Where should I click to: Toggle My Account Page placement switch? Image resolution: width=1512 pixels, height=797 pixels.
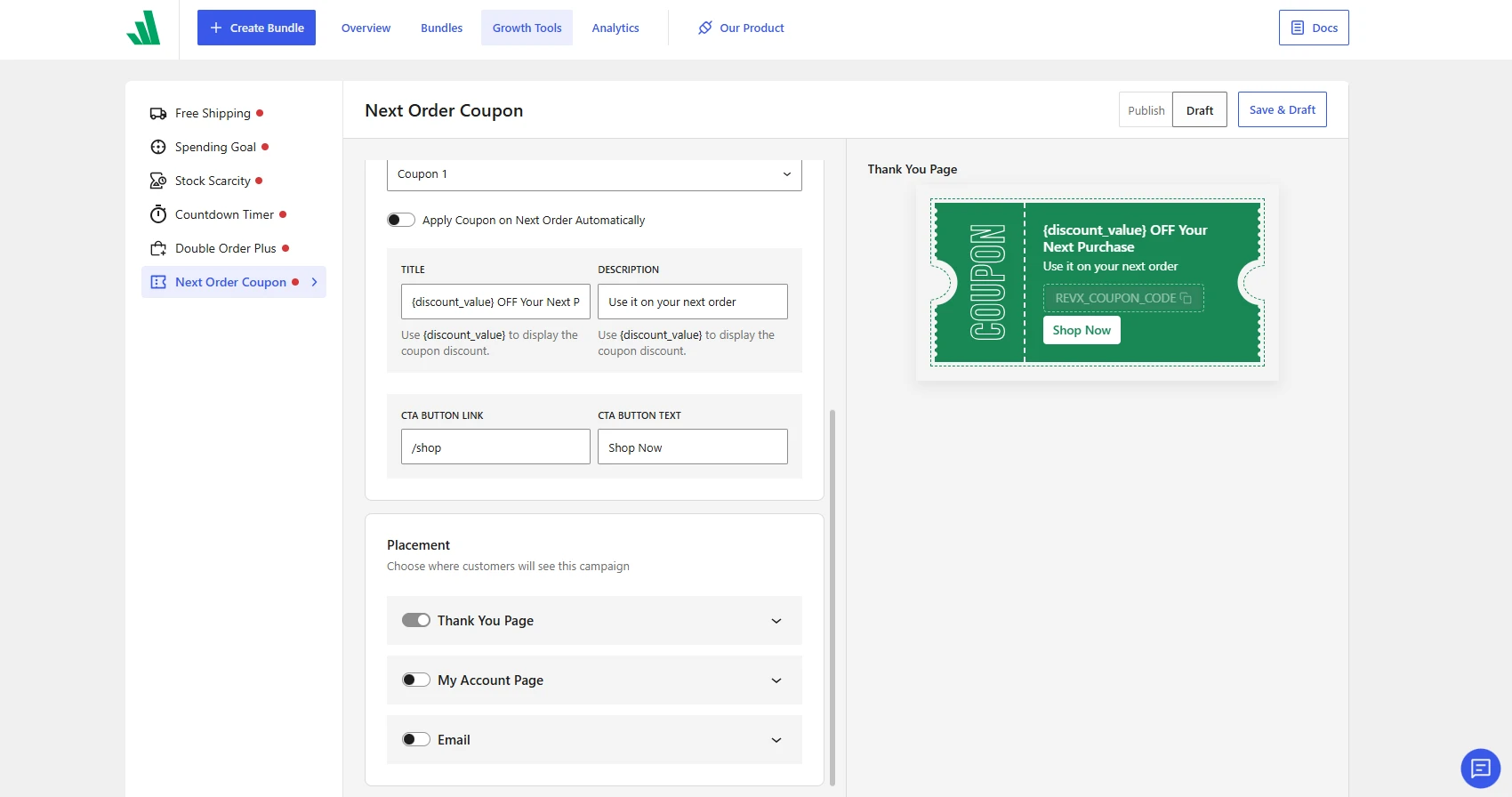point(416,680)
